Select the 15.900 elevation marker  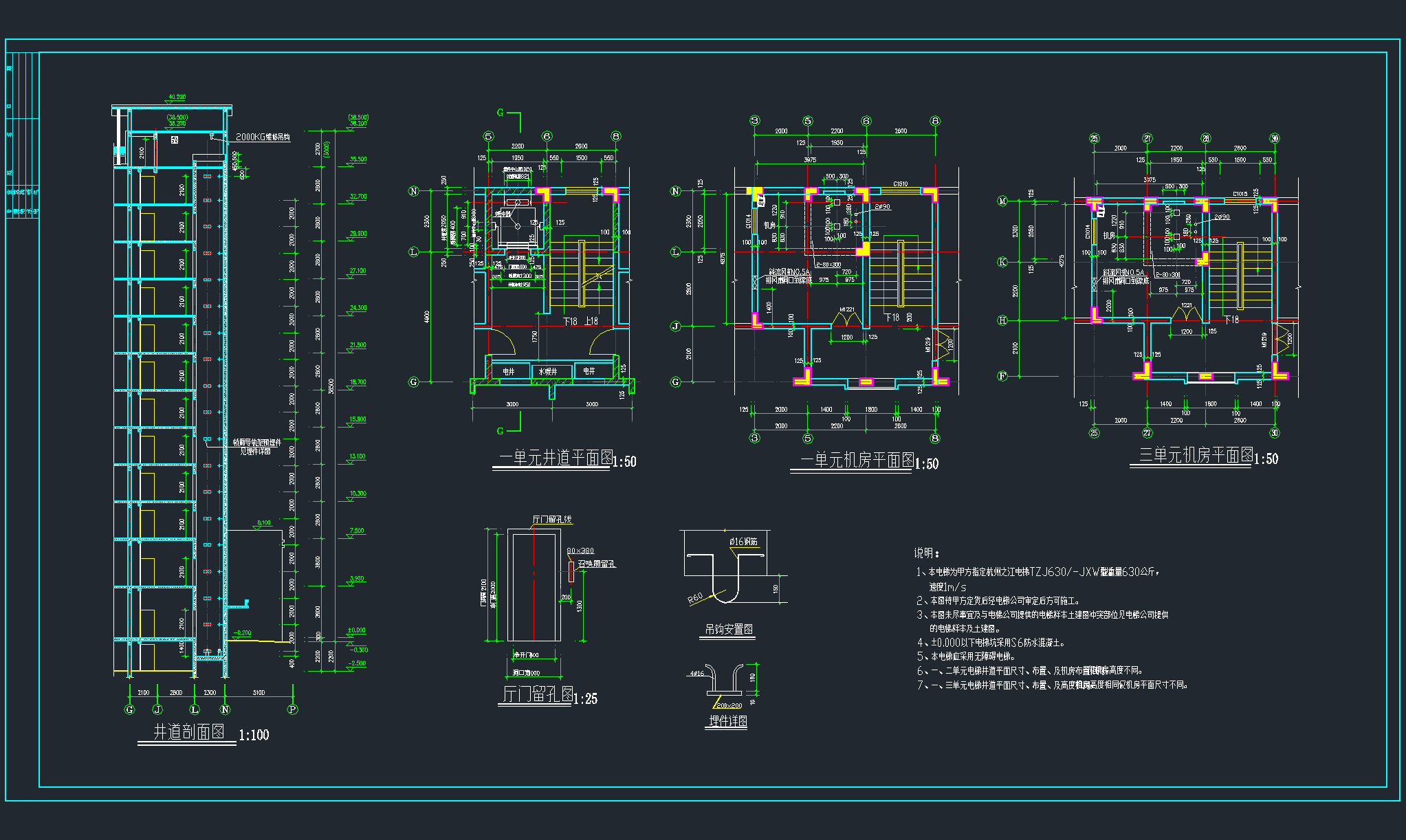pos(358,419)
